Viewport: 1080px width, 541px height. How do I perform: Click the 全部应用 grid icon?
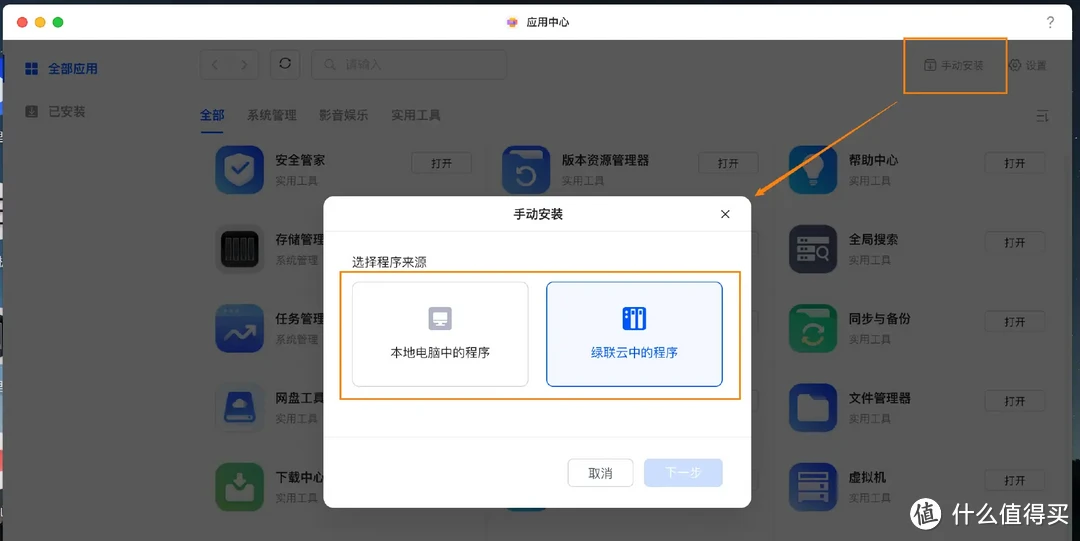[32, 69]
